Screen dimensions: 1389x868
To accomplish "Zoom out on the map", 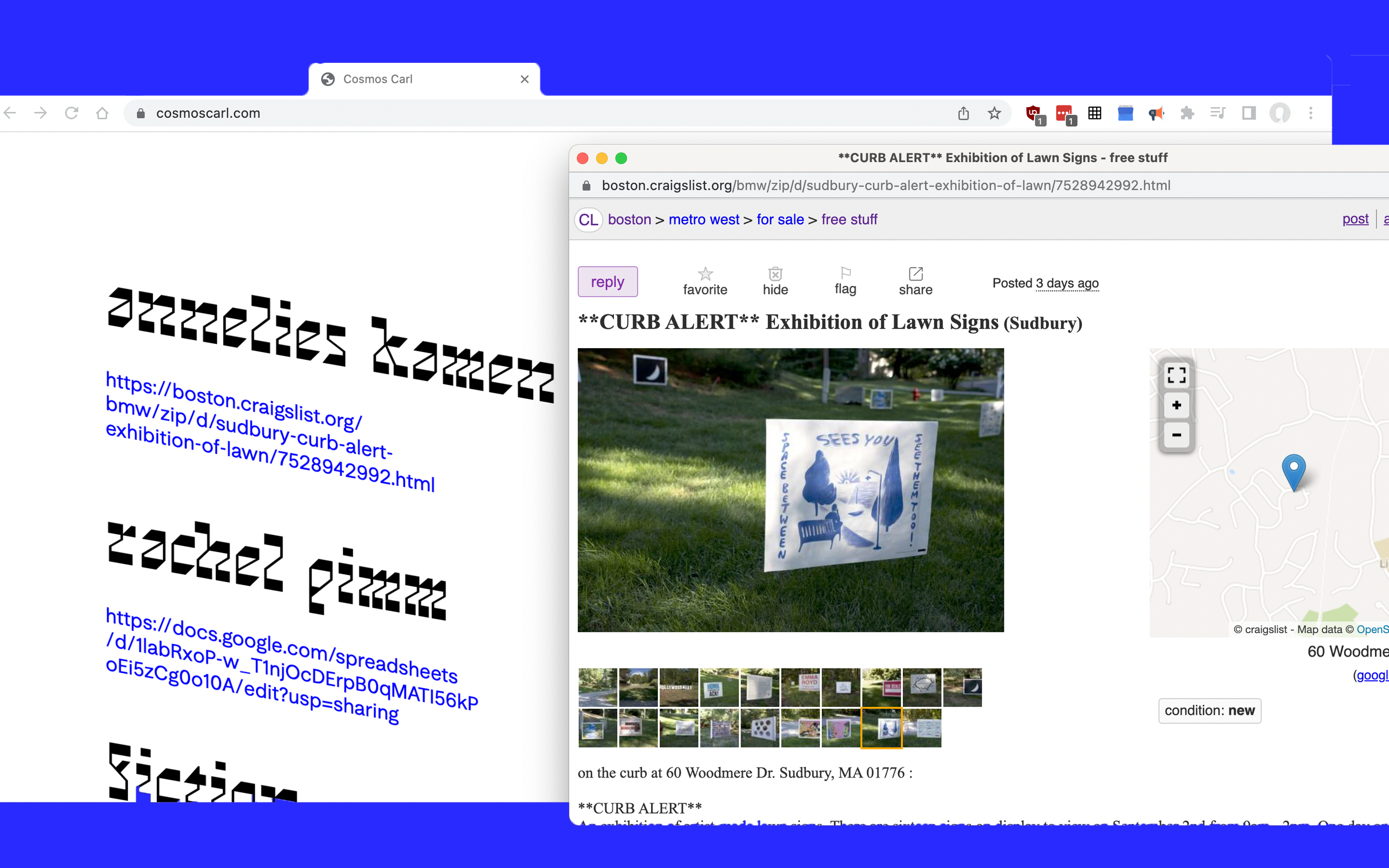I will pos(1176,435).
